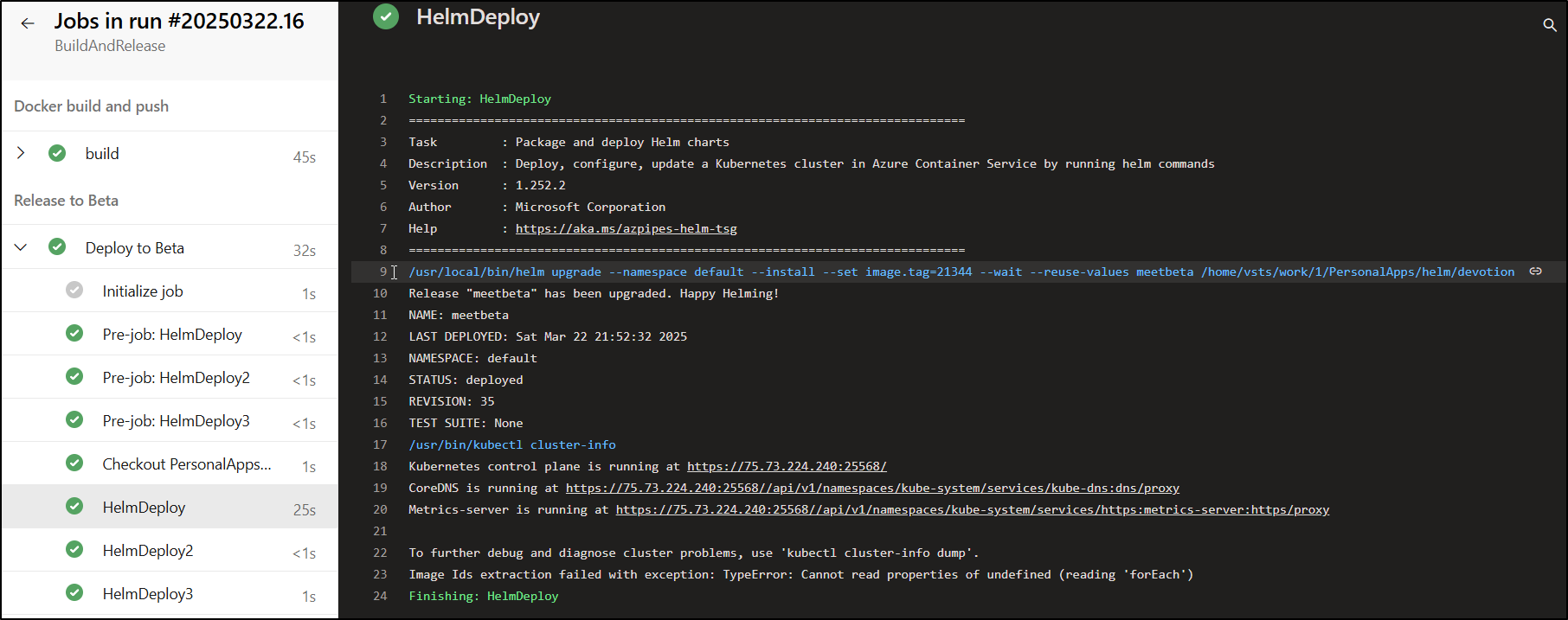Click the green check beside HelmDeploy2
The height and width of the screenshot is (620, 1568).
[x=74, y=550]
